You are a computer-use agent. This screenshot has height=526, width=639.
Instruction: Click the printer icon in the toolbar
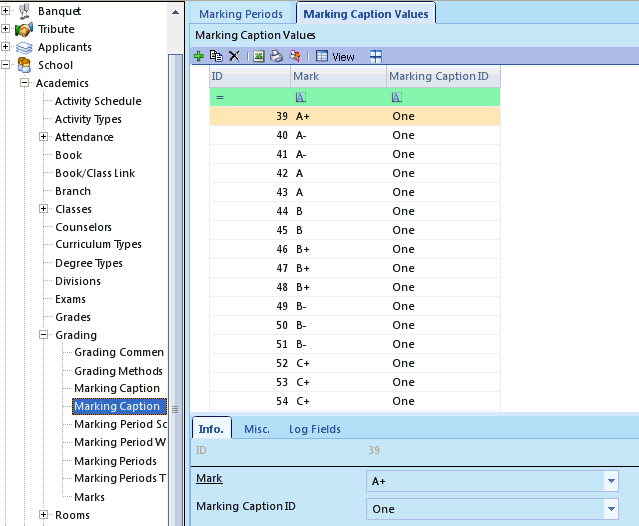pyautogui.click(x=277, y=56)
